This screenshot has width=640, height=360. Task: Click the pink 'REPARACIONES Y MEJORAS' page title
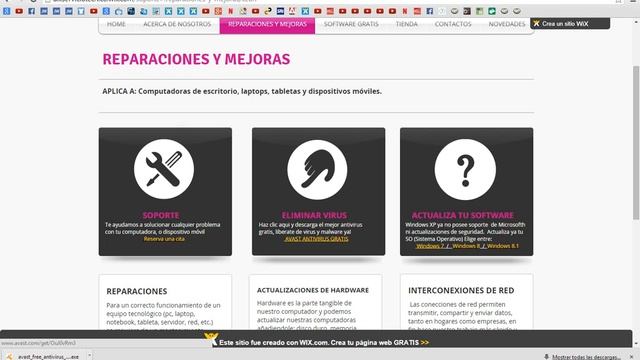tap(196, 59)
